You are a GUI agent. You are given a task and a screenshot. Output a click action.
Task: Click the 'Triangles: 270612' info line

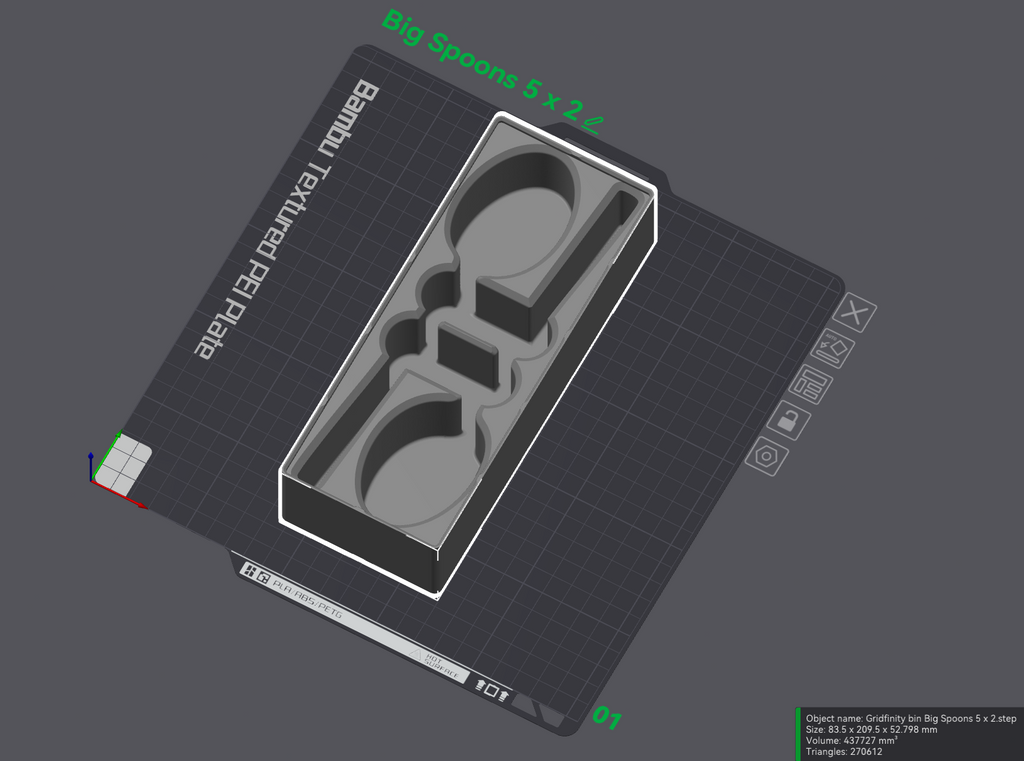point(844,751)
